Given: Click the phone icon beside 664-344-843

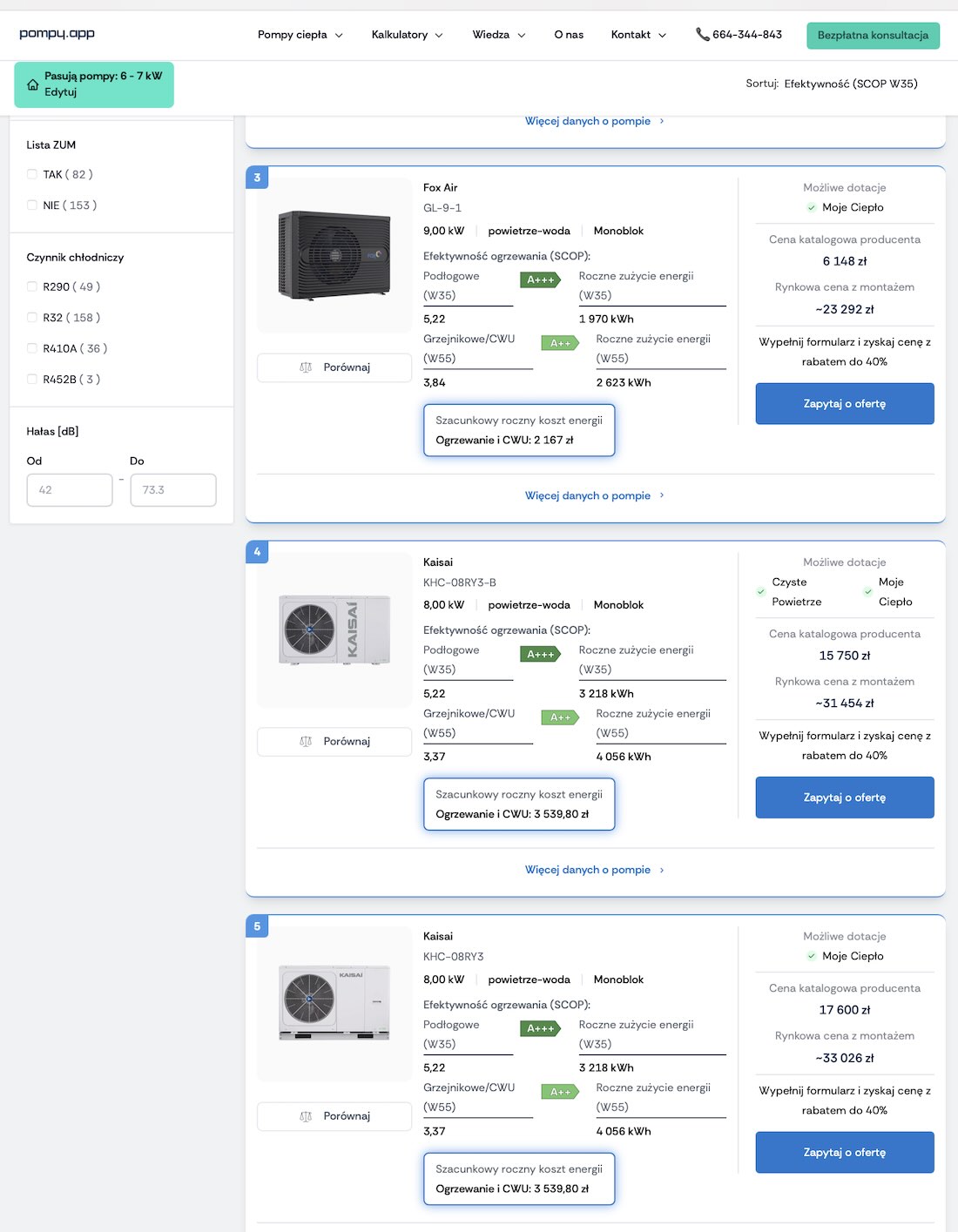Looking at the screenshot, I should tap(702, 35).
